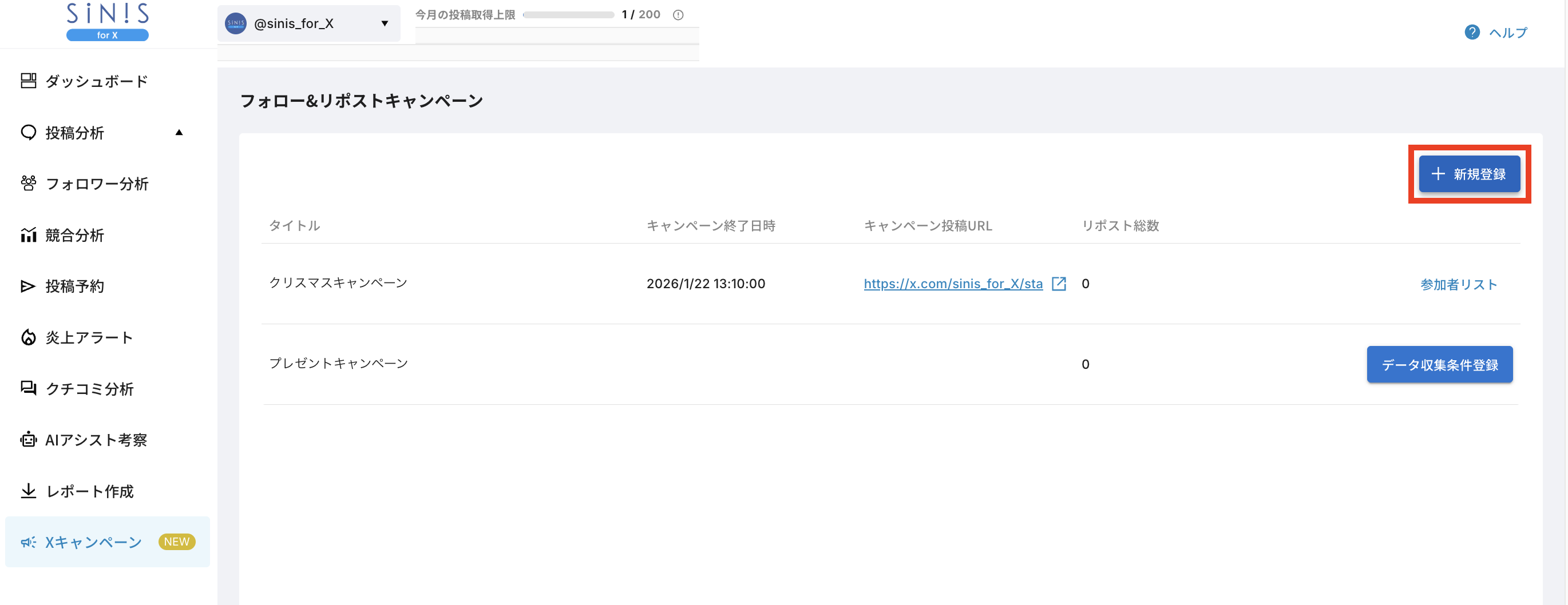The image size is (1568, 605).
Task: Select the 投稿分析 icon in sidebar
Action: pyautogui.click(x=28, y=133)
